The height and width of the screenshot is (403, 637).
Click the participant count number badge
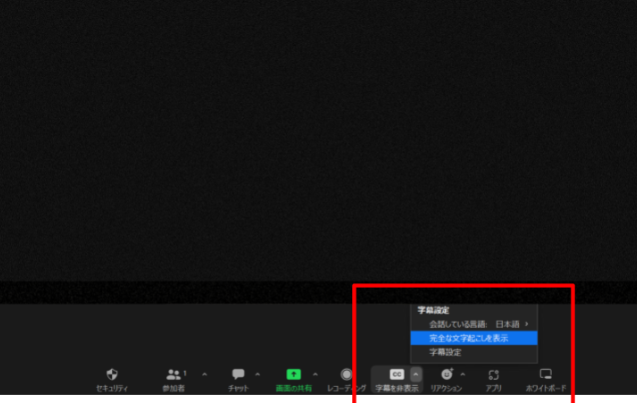tap(185, 371)
